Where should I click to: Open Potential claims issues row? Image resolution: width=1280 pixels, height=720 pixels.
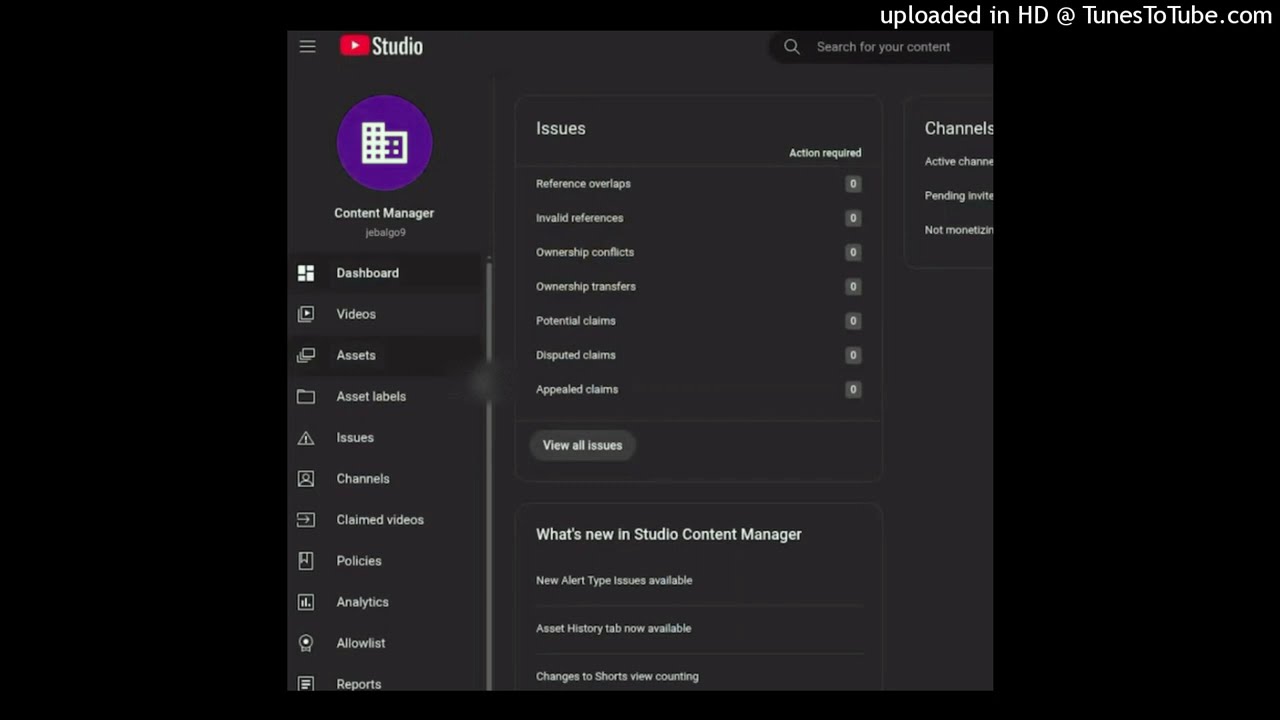(698, 321)
